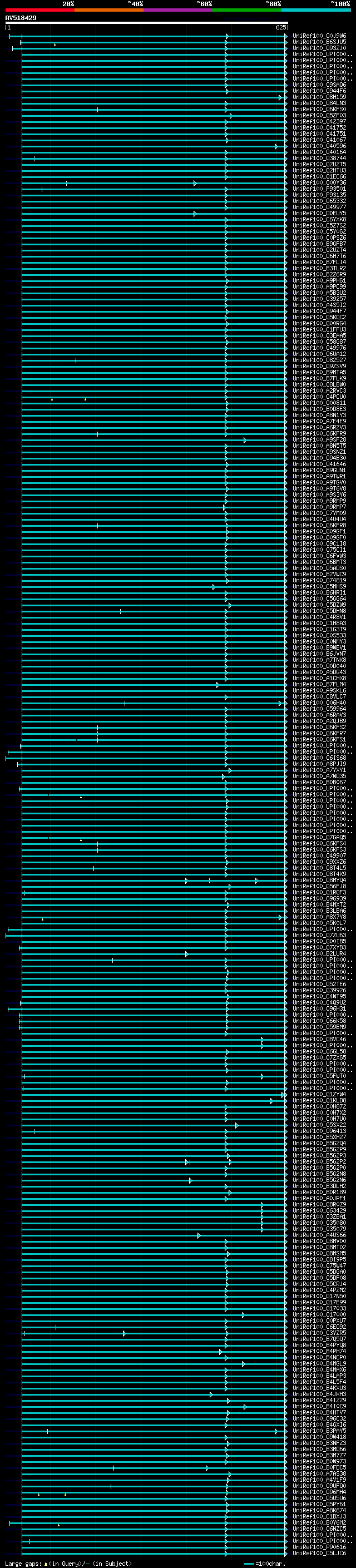Open hit UniRef100_Q93ZJ0
356x1568 pixels.
tap(319, 48)
